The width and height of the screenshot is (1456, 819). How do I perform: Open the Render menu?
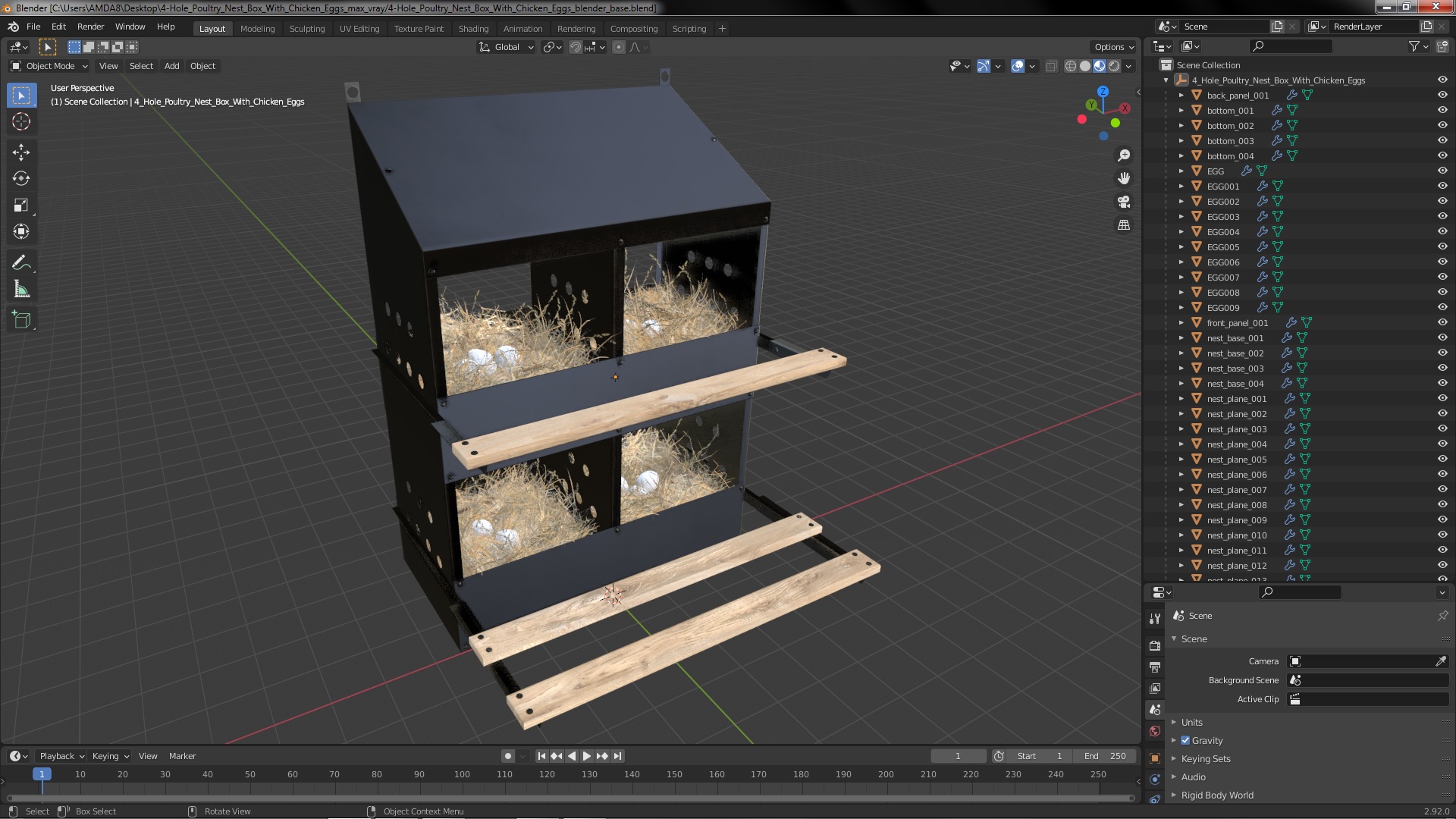click(x=90, y=27)
